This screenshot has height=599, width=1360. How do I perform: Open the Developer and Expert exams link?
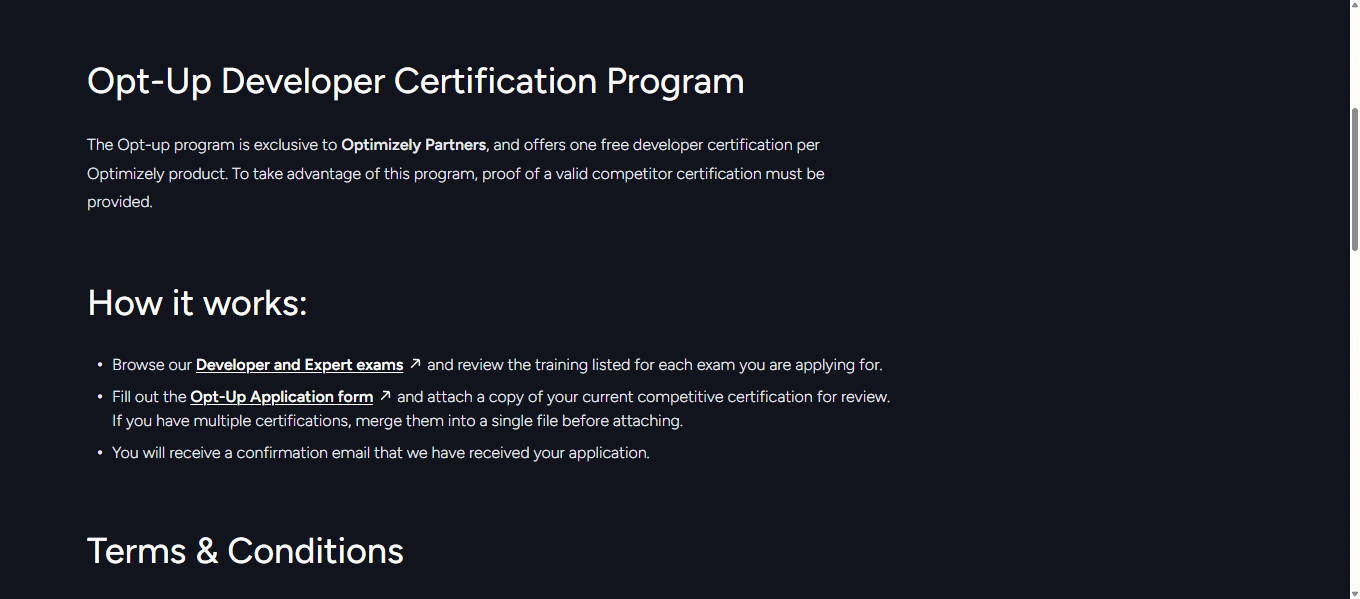pyautogui.click(x=299, y=365)
